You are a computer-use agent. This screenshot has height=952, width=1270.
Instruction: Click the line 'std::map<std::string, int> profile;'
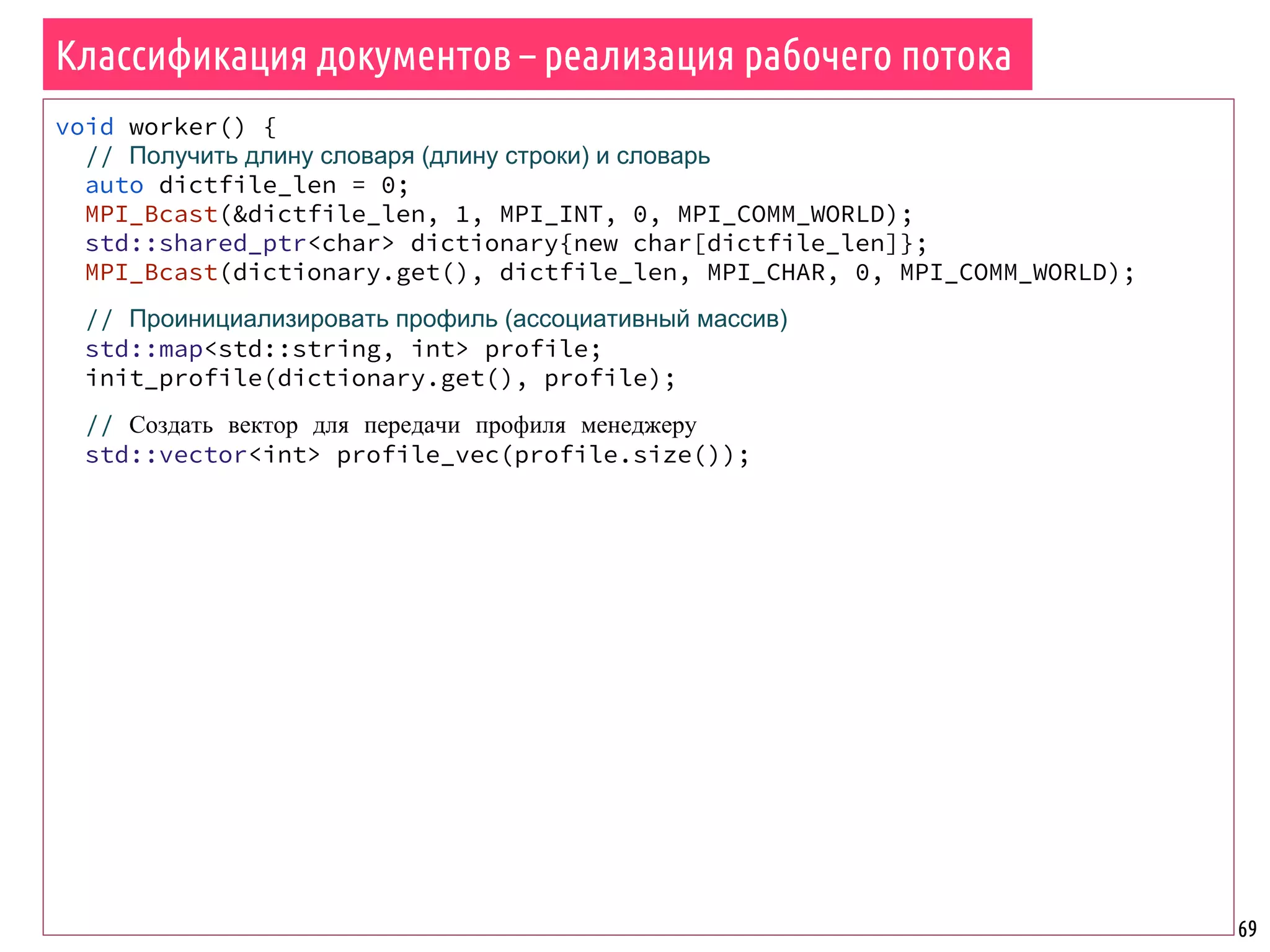pos(343,349)
